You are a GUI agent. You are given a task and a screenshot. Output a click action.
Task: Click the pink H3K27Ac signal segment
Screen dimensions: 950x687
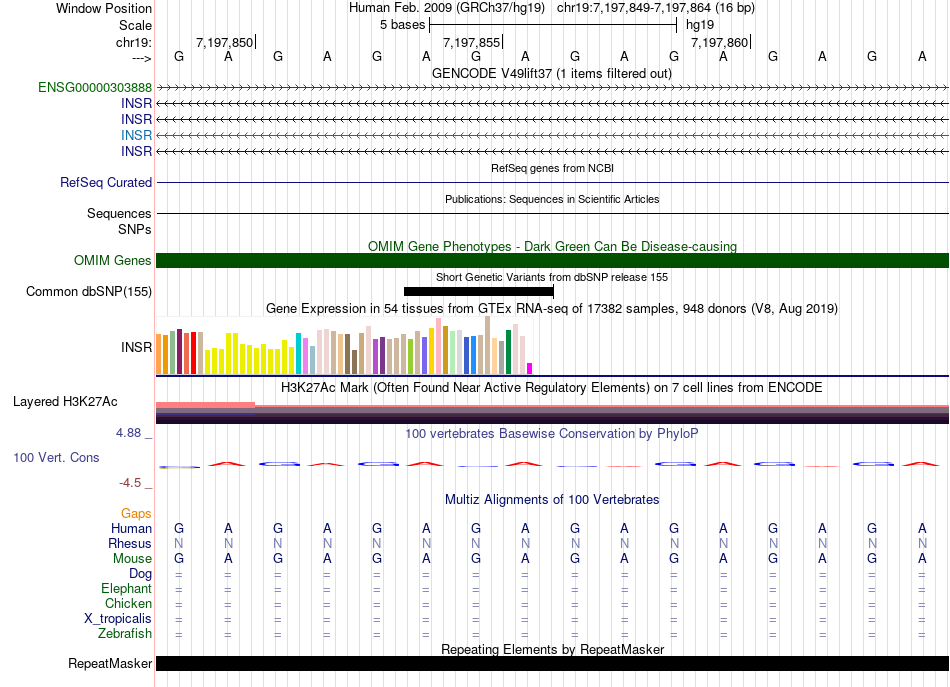tap(205, 404)
